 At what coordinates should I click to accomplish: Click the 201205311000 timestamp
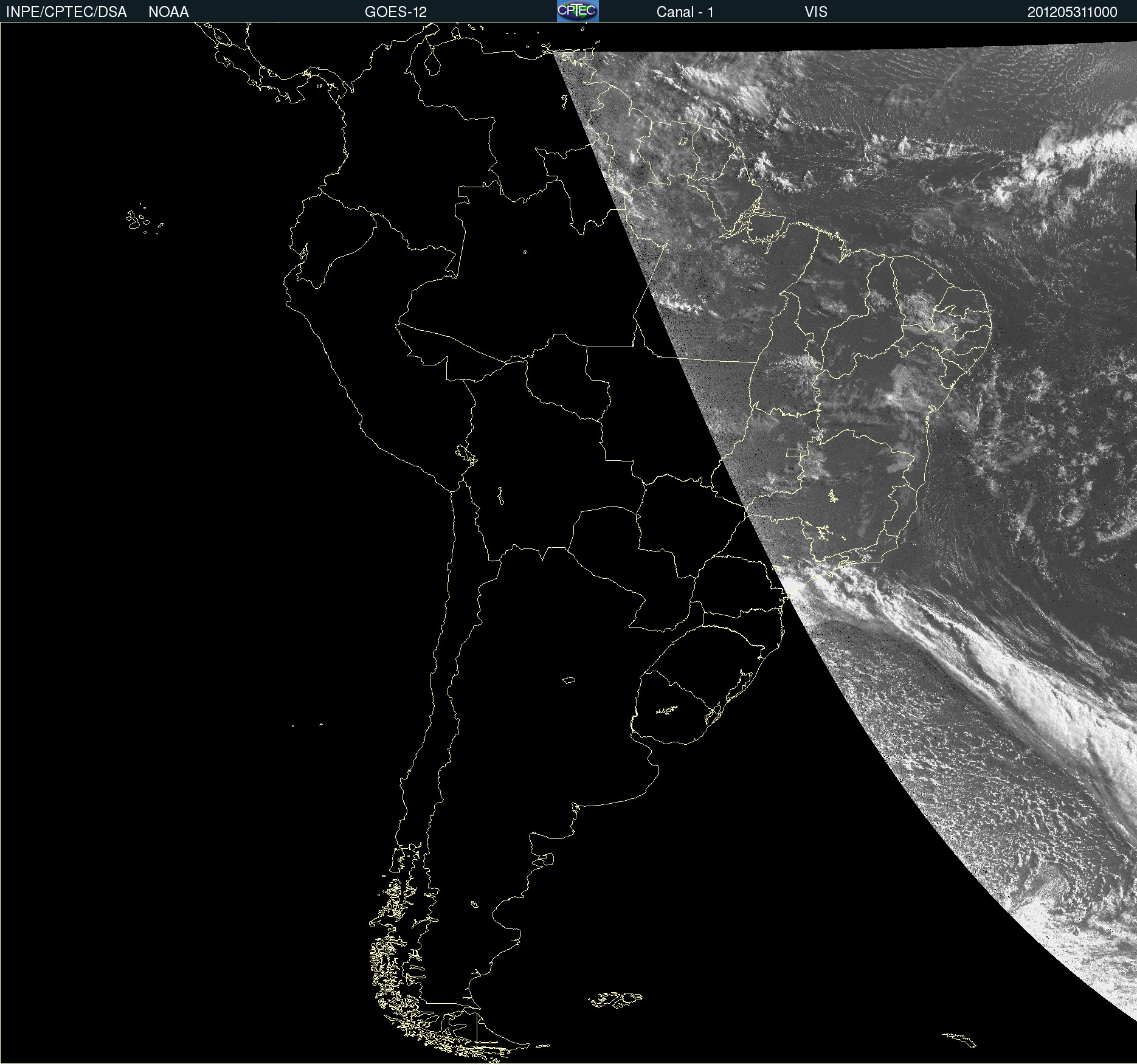click(1073, 12)
